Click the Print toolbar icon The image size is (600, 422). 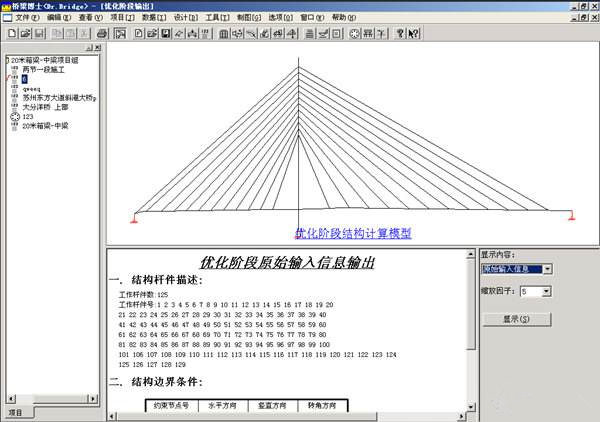click(x=102, y=33)
